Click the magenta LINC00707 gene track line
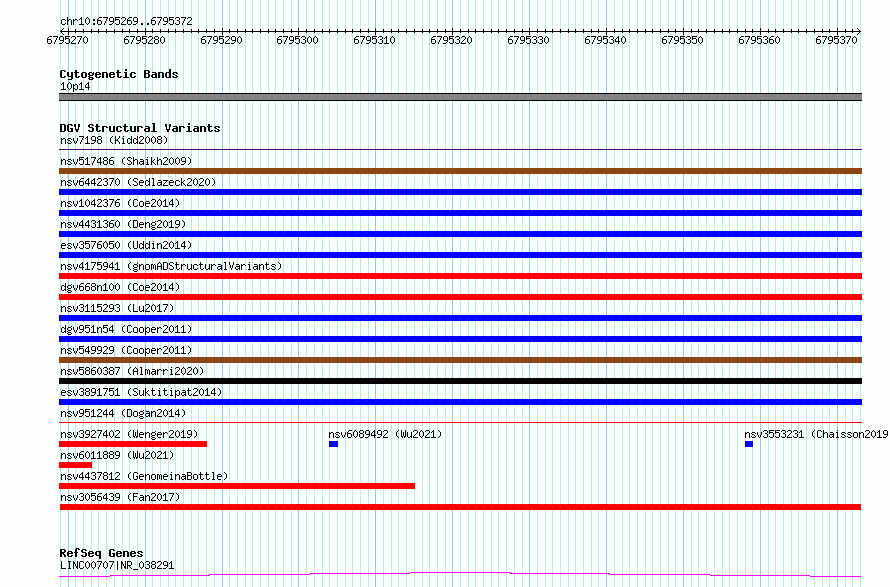 pos(460,575)
